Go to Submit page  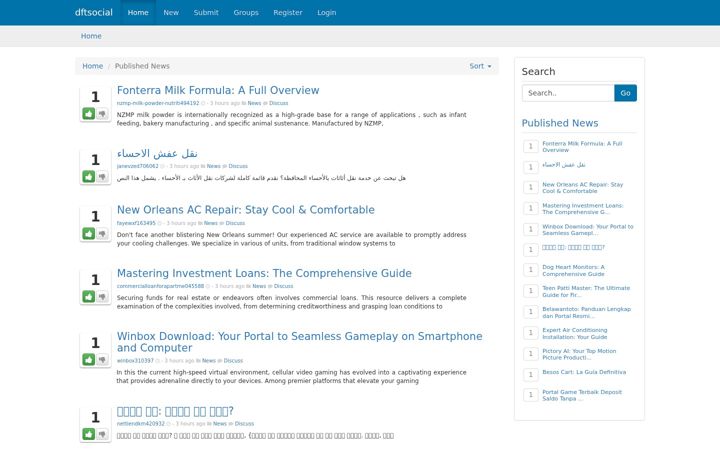click(206, 12)
